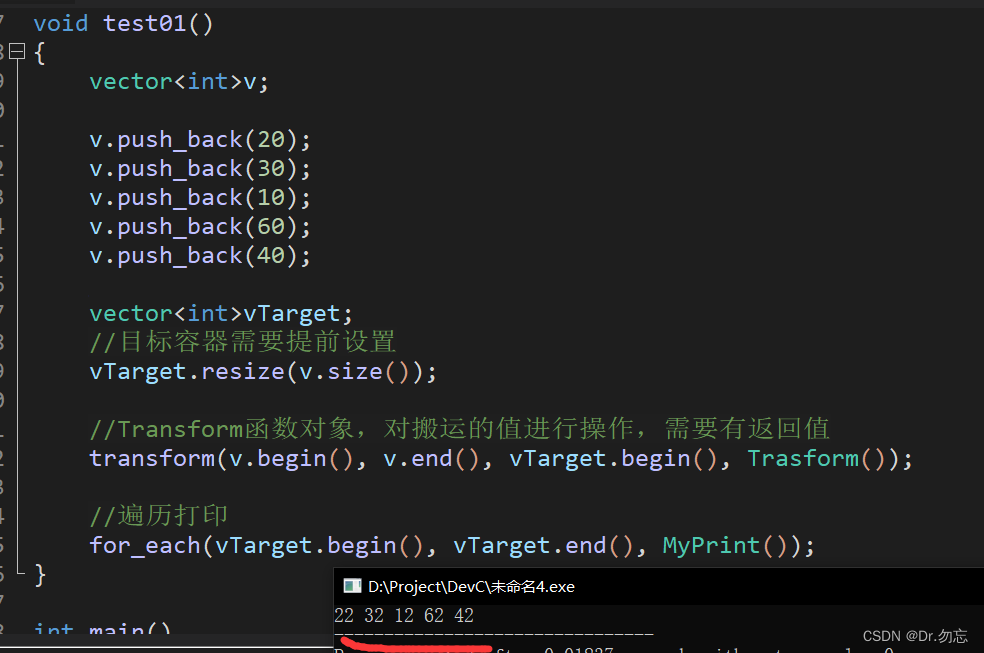Click the line void test01()
The image size is (984, 653).
123,24
